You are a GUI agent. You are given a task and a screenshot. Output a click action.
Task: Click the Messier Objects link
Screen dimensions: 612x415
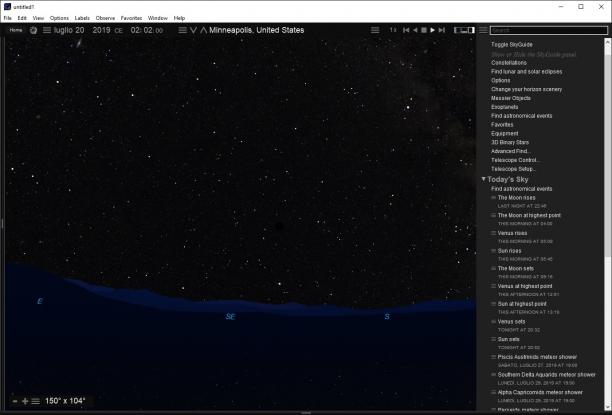point(511,98)
